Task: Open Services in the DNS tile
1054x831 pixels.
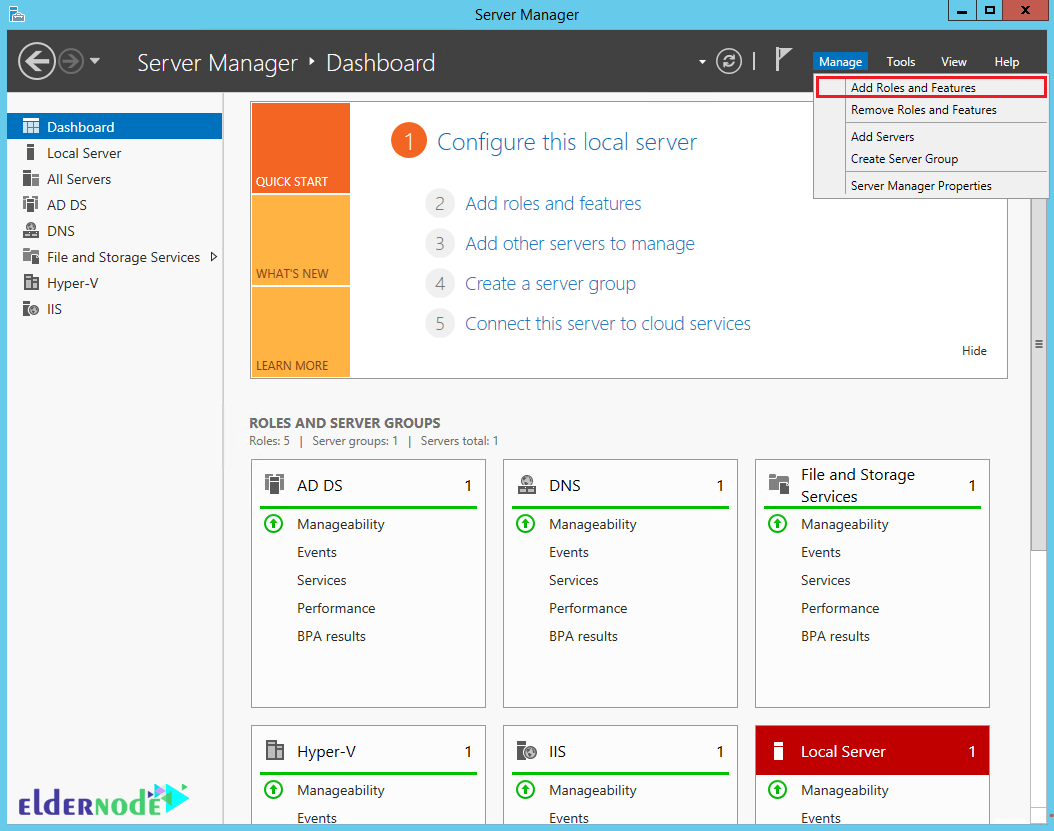Action: tap(573, 580)
